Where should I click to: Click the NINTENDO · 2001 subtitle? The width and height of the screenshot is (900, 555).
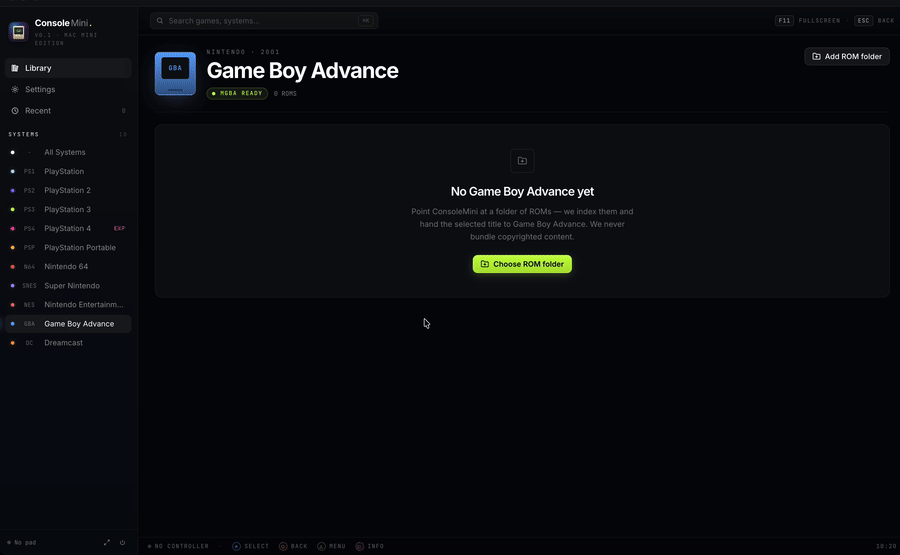(243, 52)
